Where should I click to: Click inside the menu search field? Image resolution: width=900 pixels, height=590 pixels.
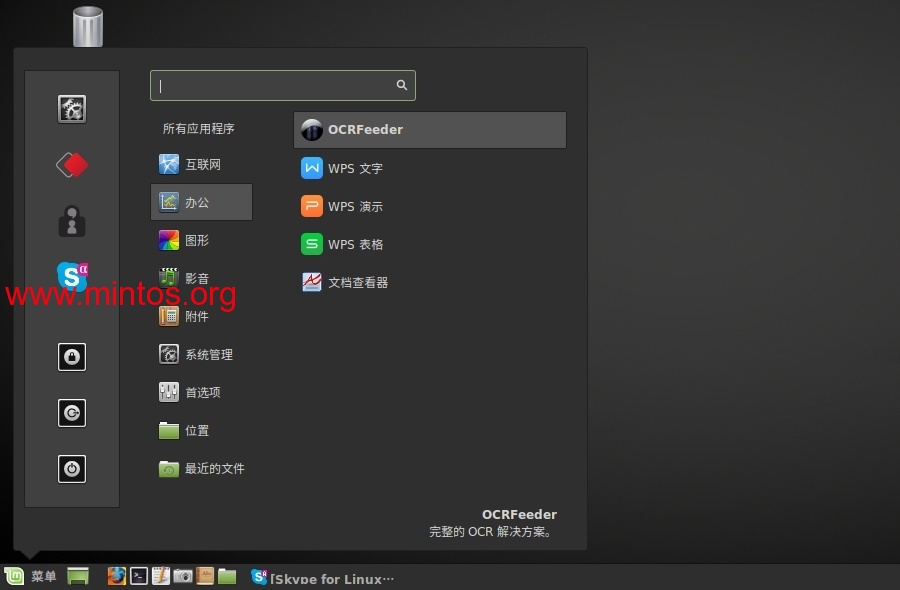pyautogui.click(x=283, y=86)
